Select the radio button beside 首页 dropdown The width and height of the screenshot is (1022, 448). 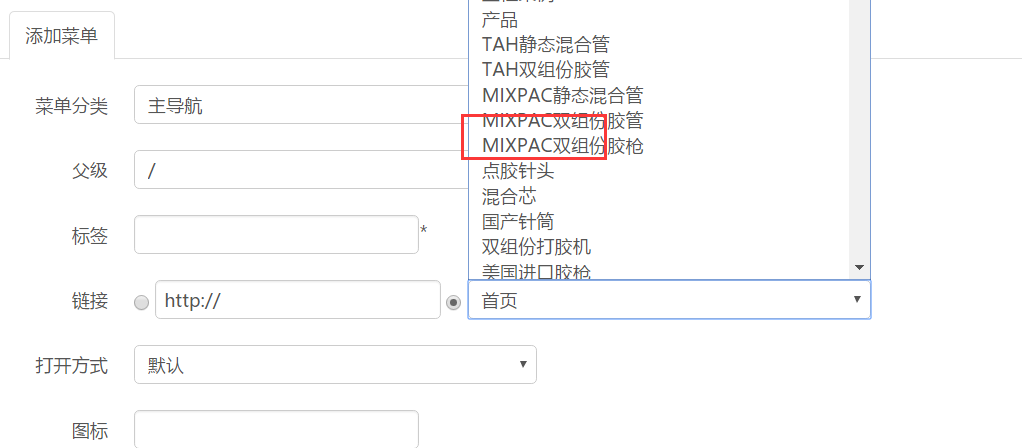tap(454, 303)
